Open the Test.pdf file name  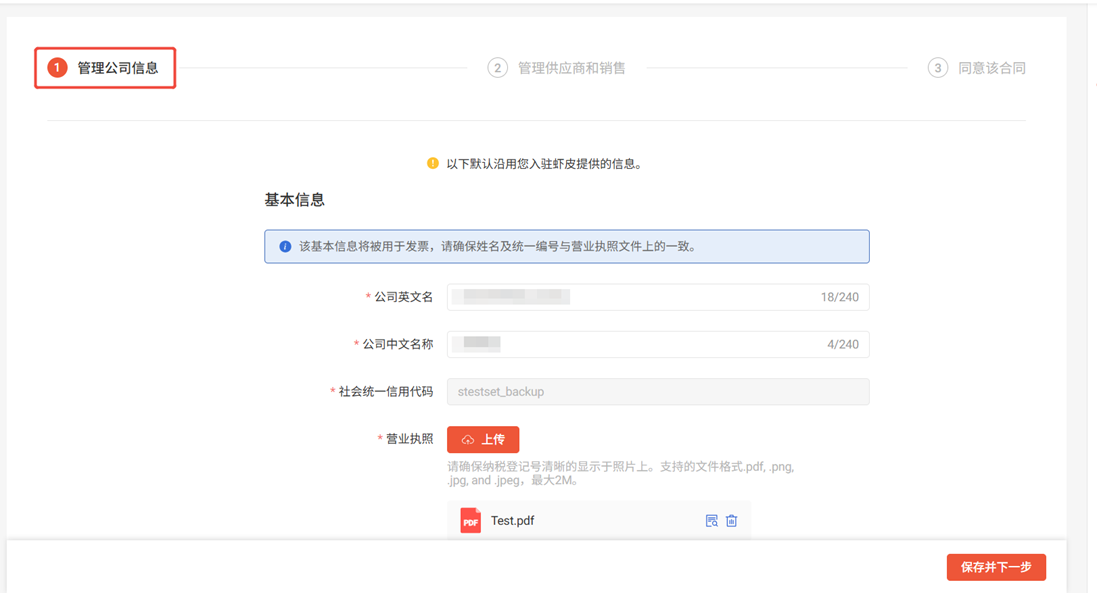point(512,521)
